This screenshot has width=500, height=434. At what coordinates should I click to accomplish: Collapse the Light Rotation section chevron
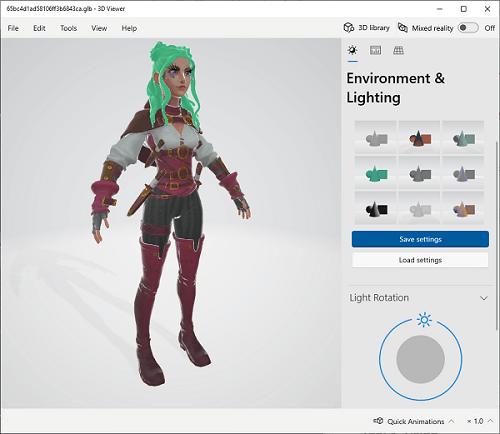coord(484,298)
